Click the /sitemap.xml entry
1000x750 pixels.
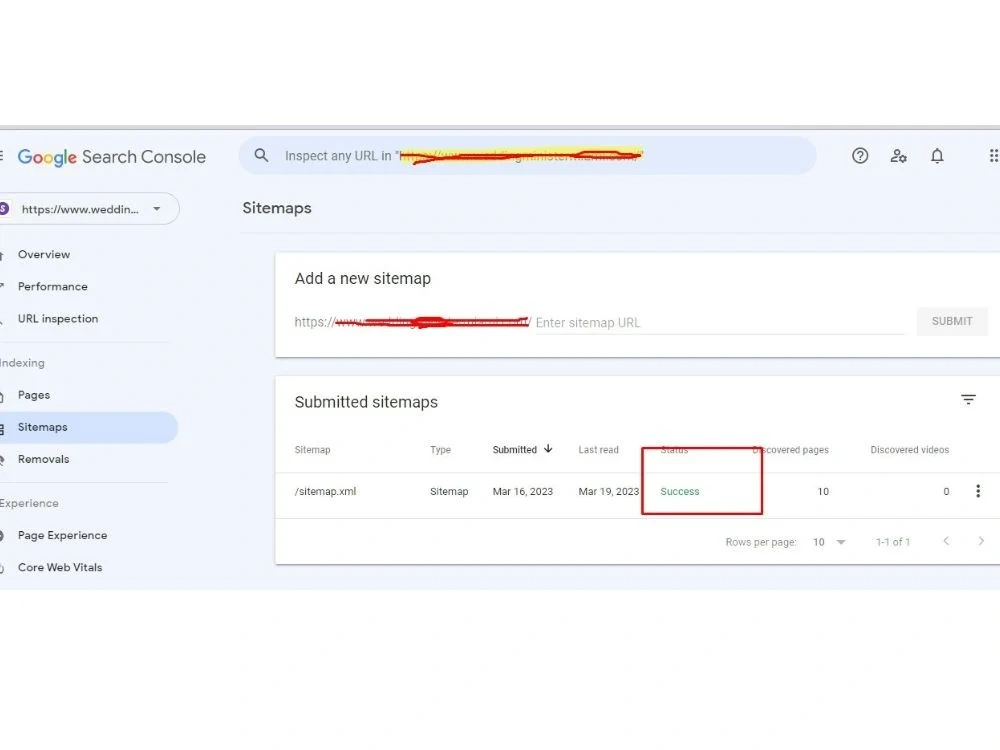pyautogui.click(x=325, y=491)
